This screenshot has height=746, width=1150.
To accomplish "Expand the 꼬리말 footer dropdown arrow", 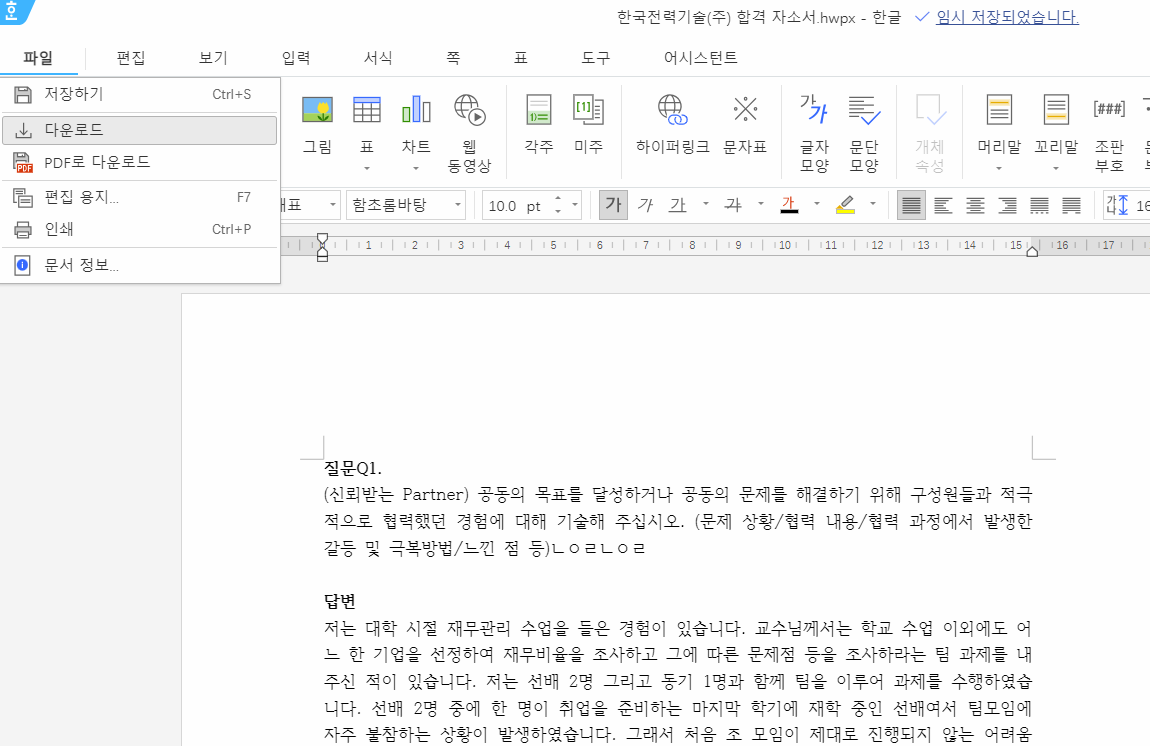I will (x=1056, y=169).
